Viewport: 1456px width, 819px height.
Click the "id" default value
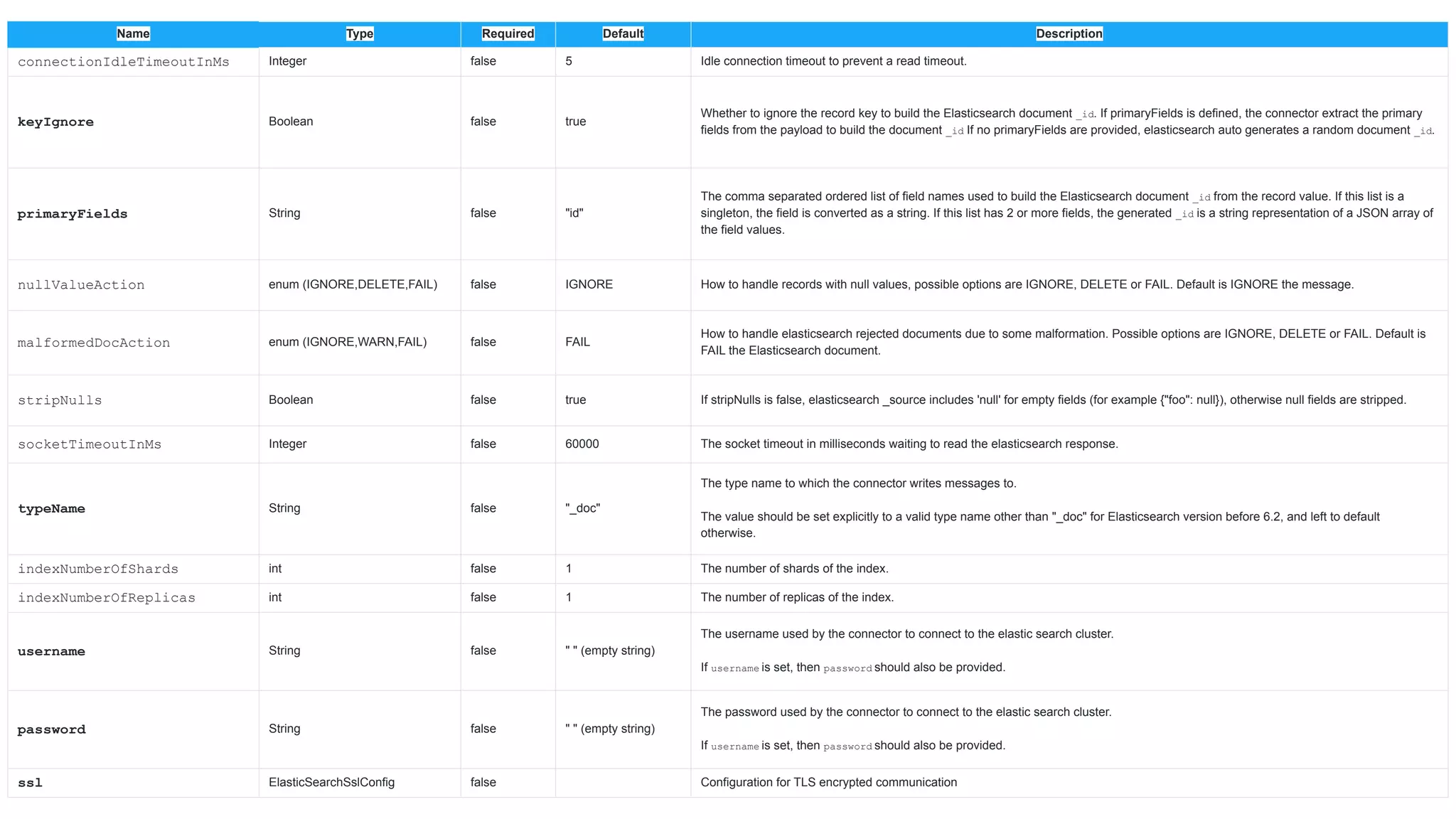tap(574, 213)
